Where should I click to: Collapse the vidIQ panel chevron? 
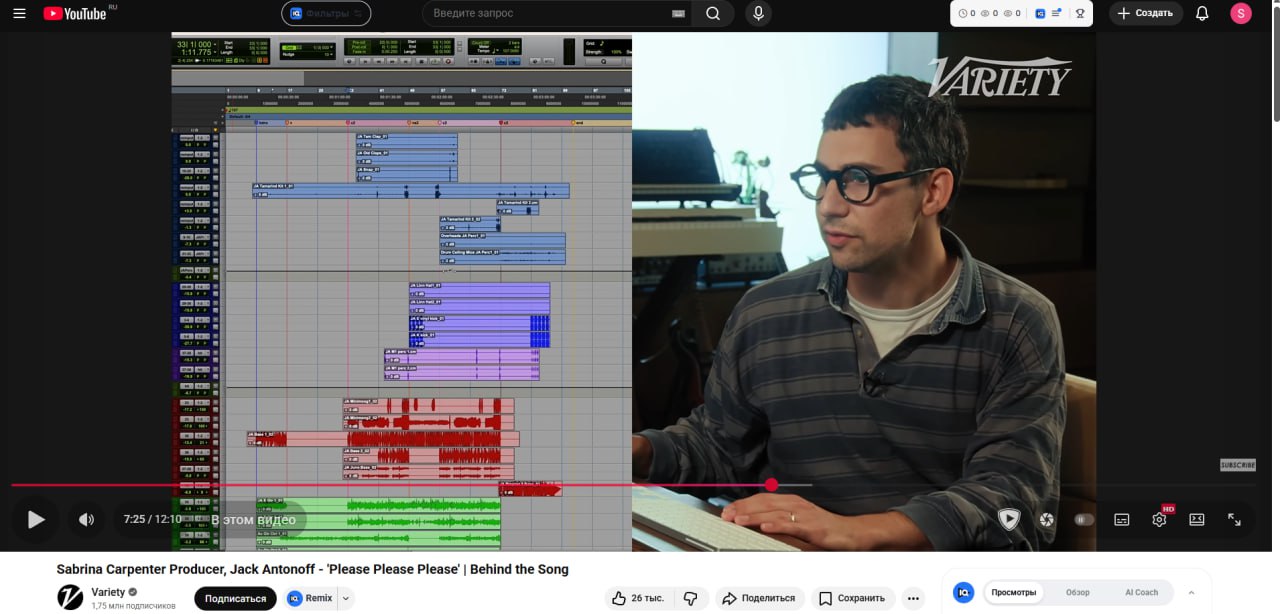[1191, 592]
